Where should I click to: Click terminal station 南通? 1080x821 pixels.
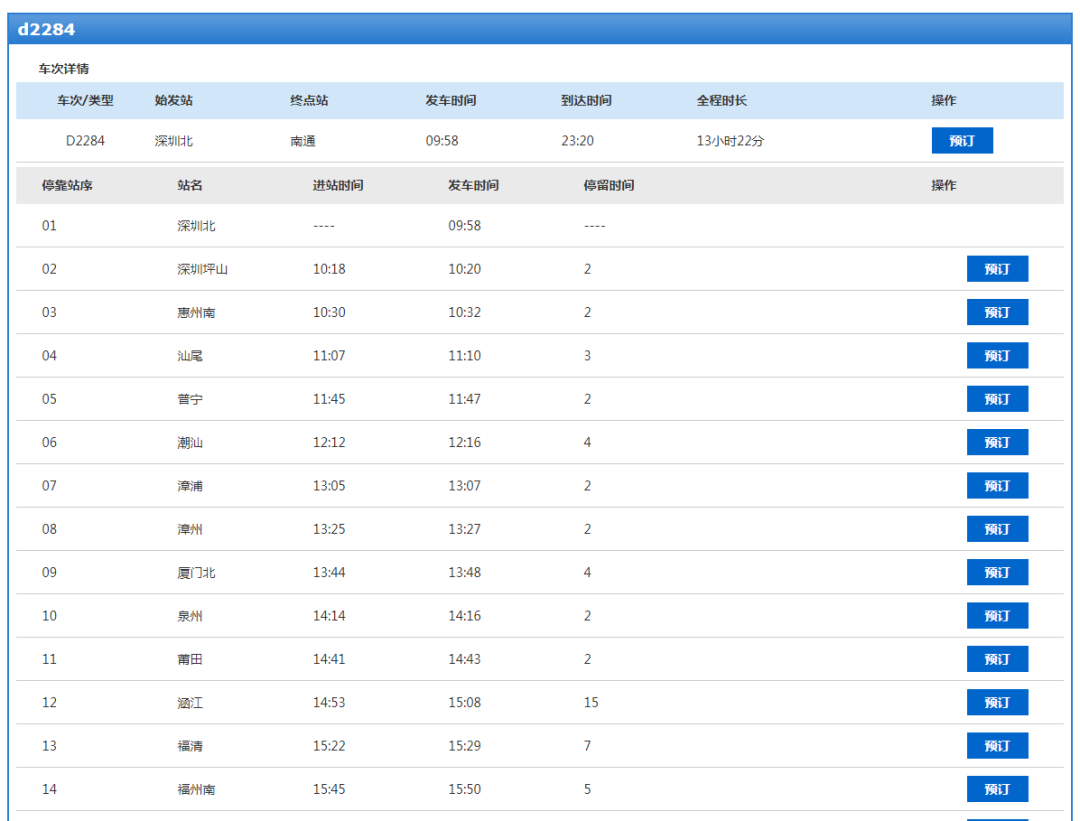click(x=303, y=141)
